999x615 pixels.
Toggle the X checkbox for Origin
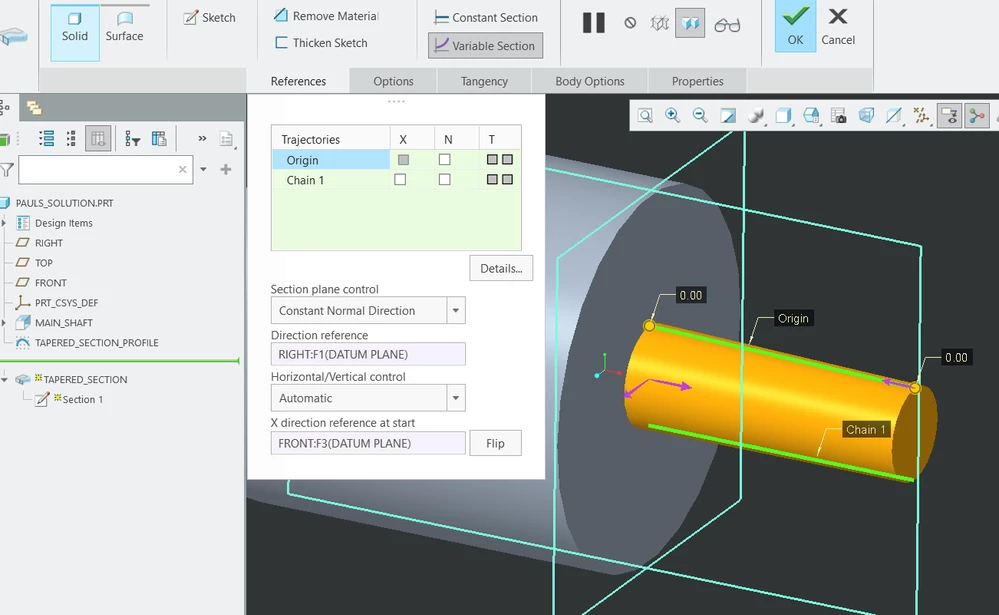coord(403,160)
